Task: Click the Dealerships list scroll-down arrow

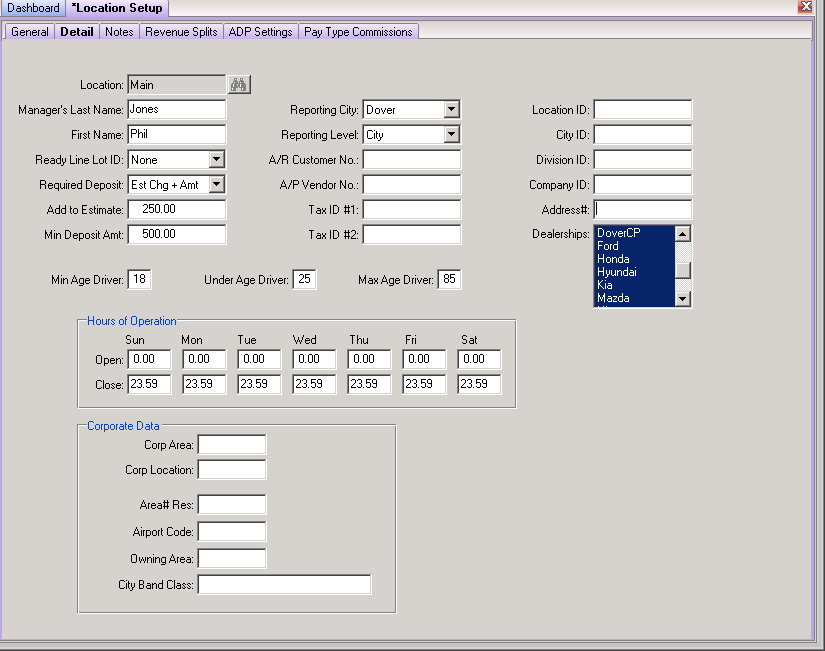Action: [682, 299]
